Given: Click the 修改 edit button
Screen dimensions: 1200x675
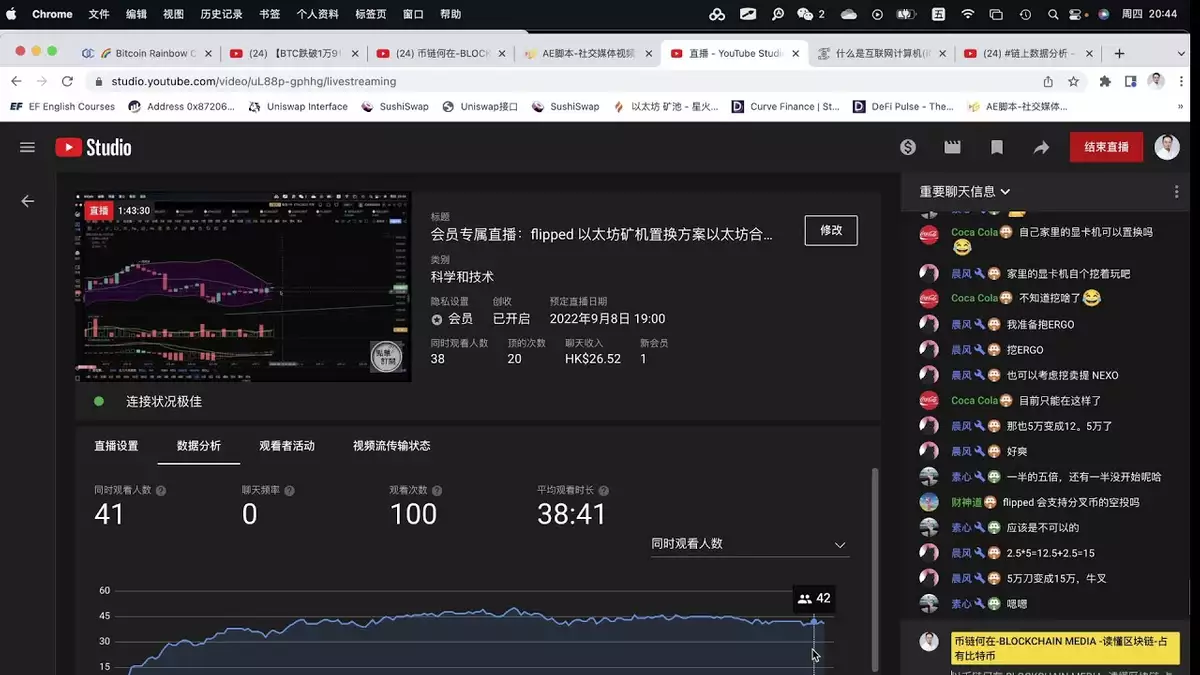Looking at the screenshot, I should click(x=831, y=230).
